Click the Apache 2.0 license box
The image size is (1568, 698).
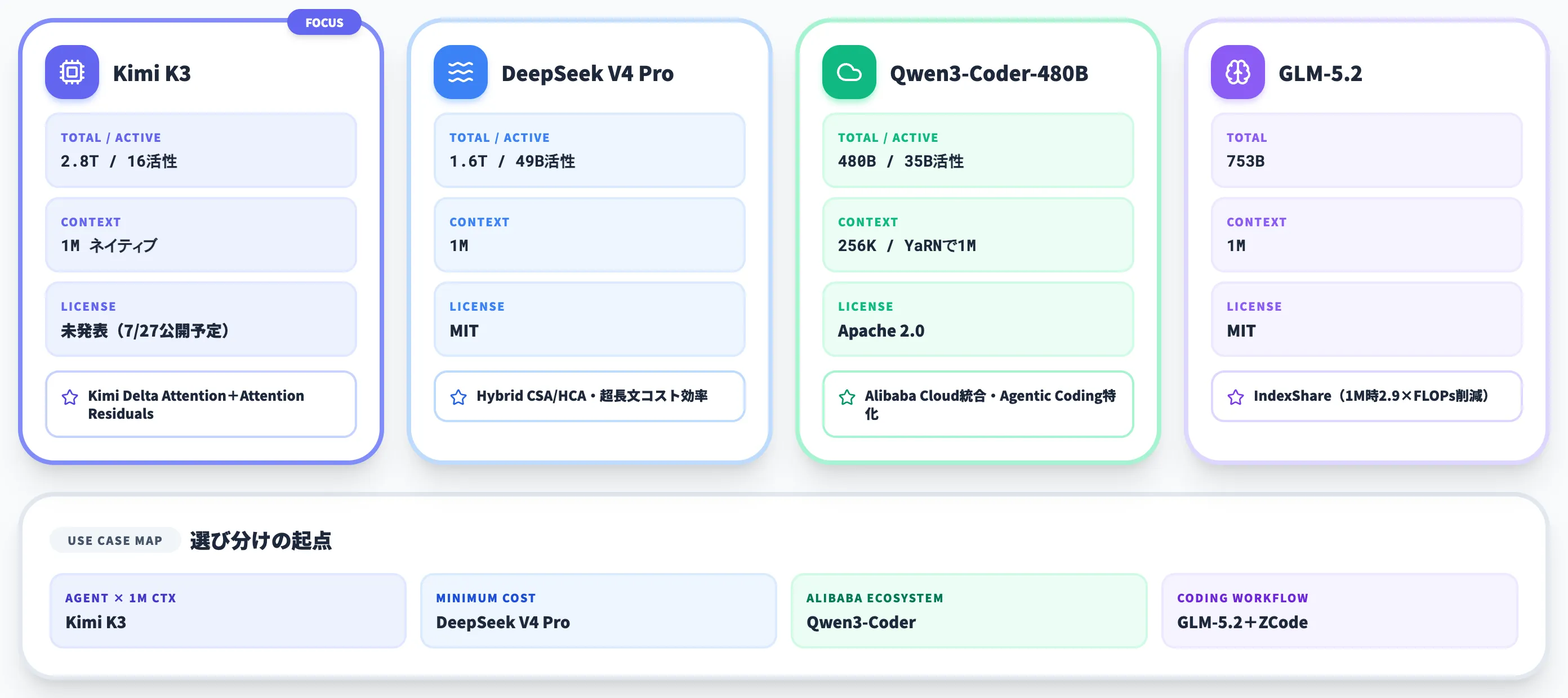[978, 319]
